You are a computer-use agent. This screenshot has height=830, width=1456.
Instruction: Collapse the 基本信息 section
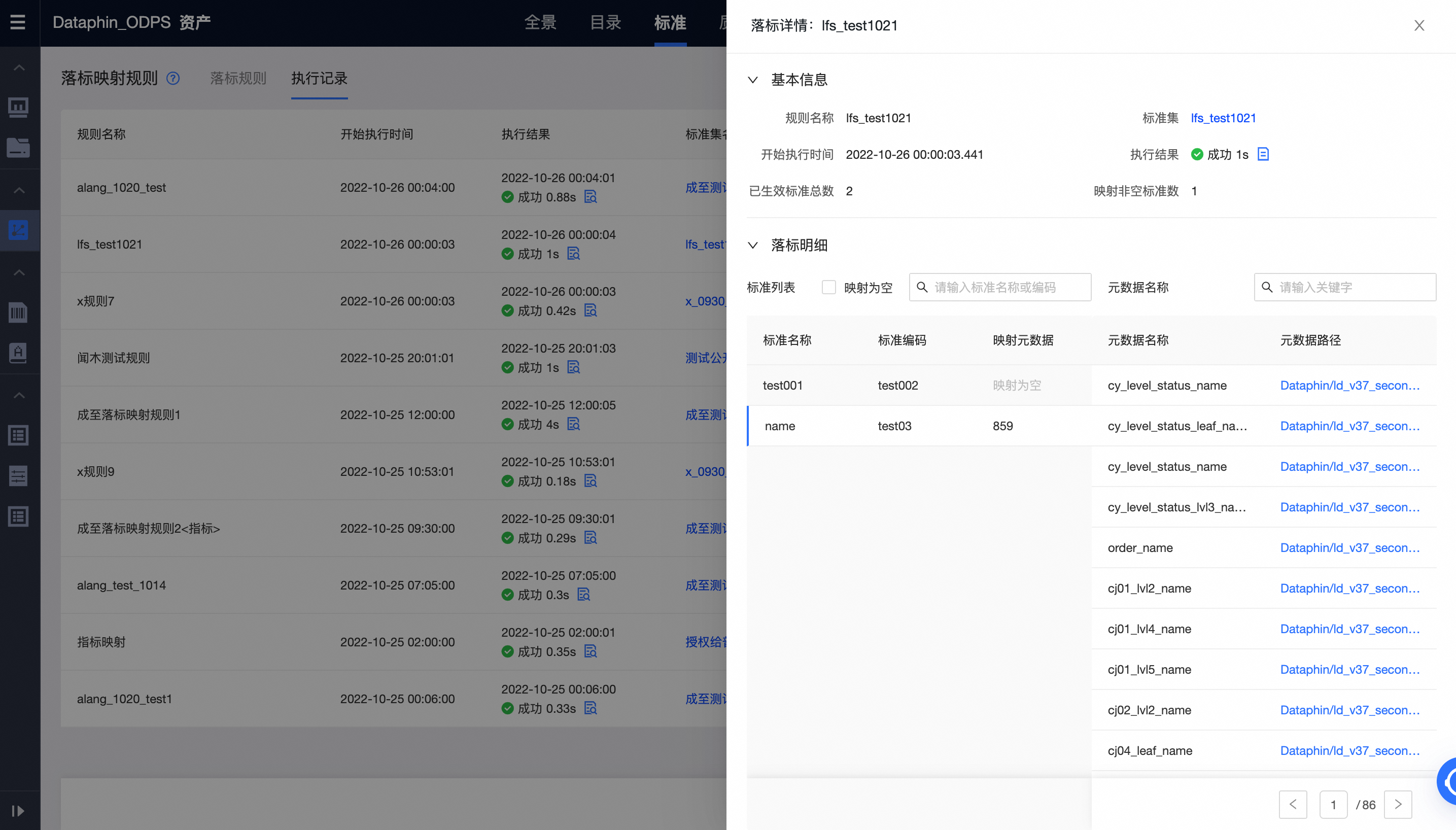[x=752, y=80]
